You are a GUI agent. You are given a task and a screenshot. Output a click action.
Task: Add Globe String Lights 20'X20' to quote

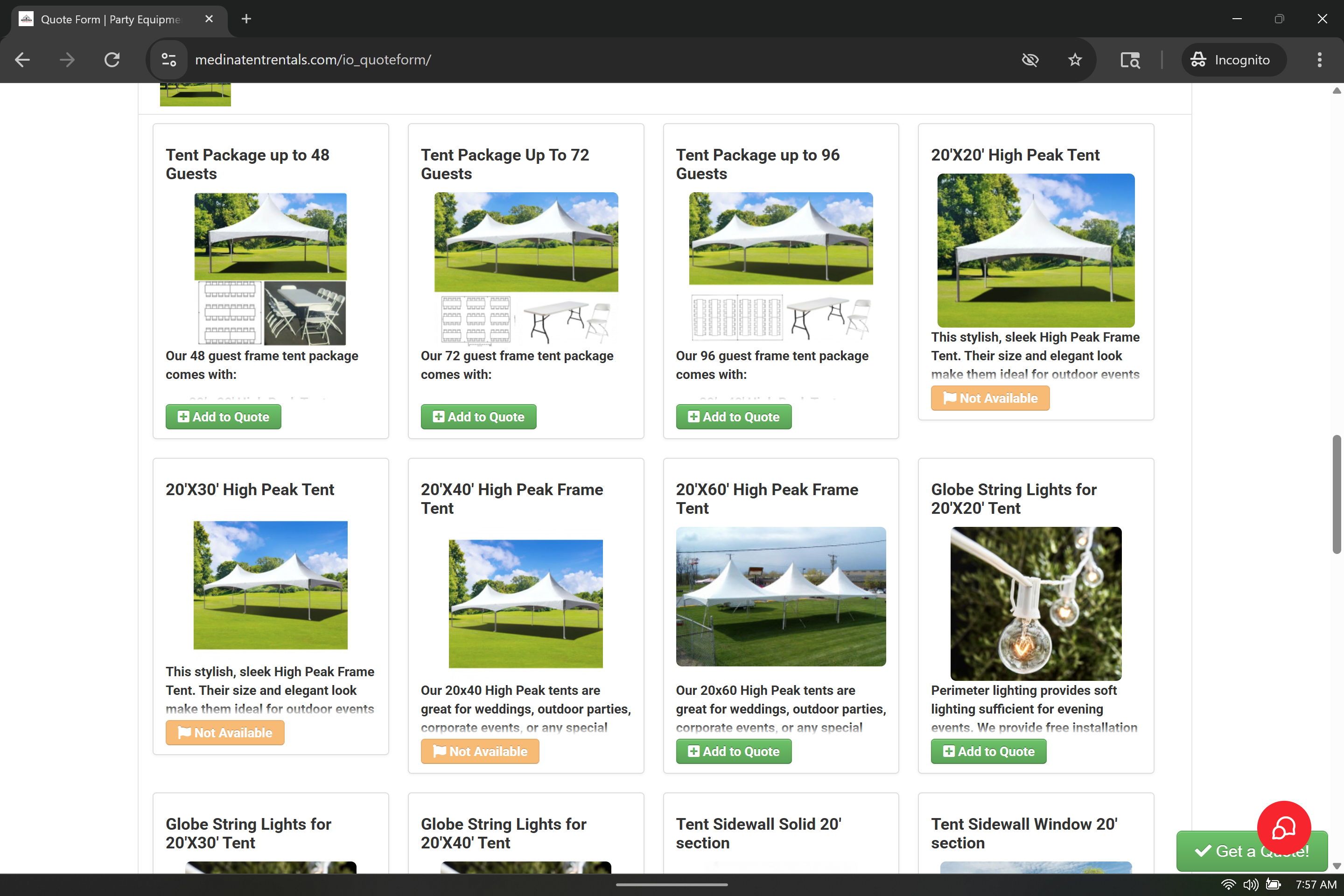988,751
